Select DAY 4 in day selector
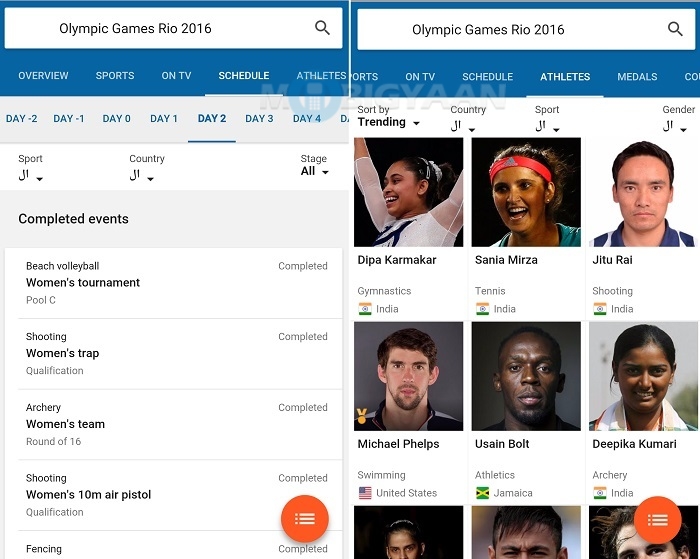This screenshot has width=700, height=559. (307, 119)
